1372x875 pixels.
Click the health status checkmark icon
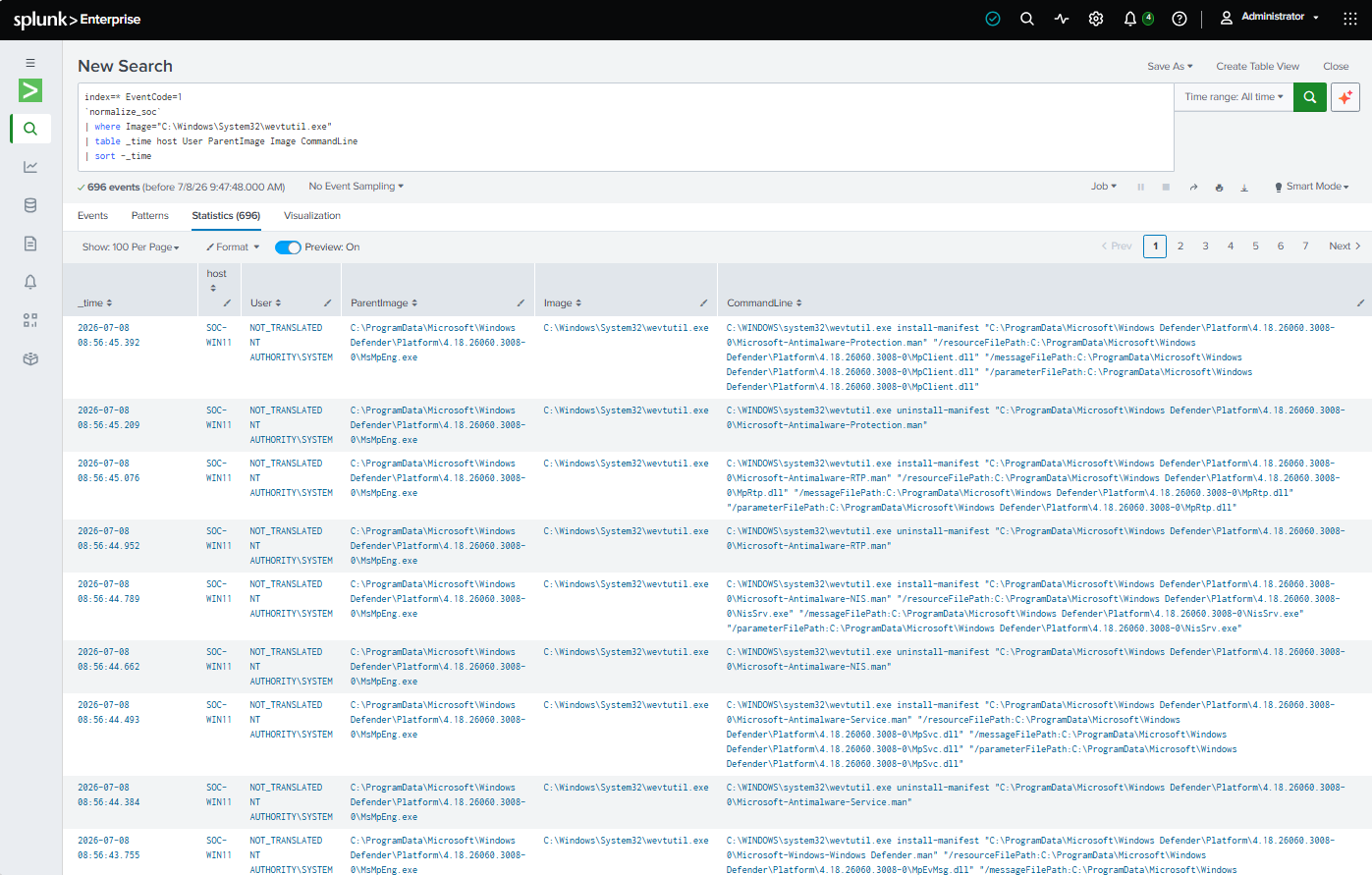[x=993, y=19]
